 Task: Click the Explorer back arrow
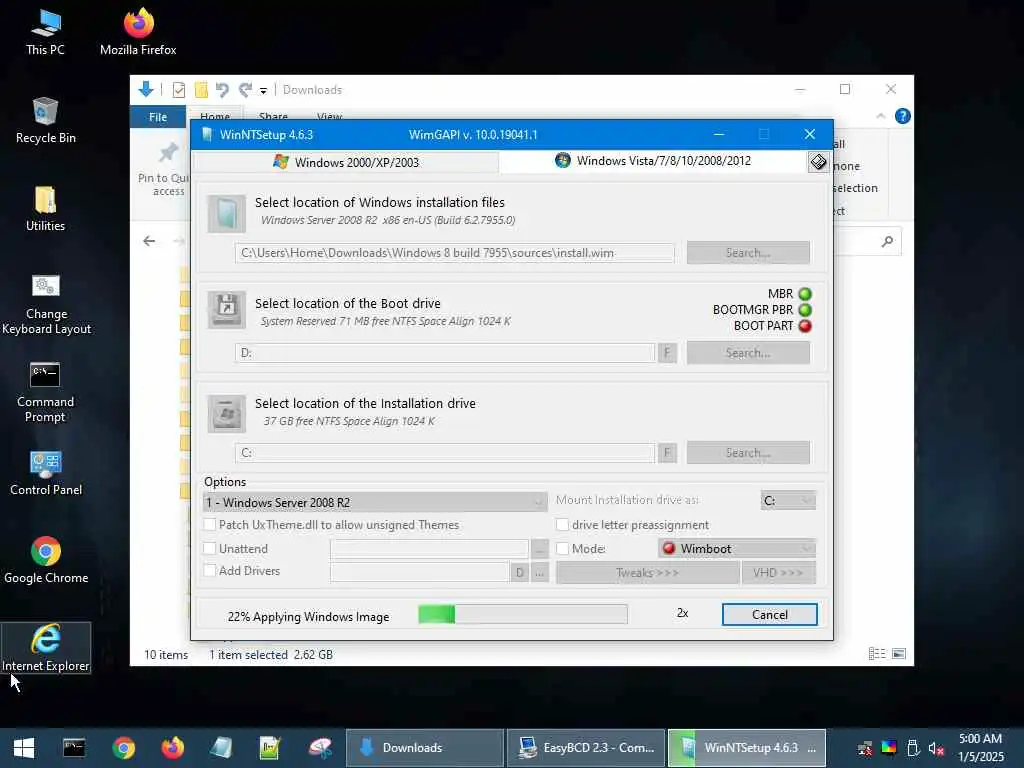pos(149,241)
